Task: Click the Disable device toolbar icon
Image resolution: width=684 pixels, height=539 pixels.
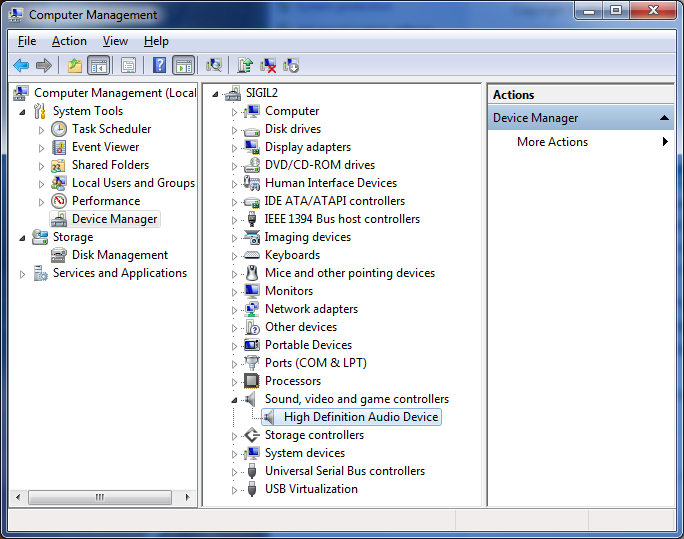Action: coord(291,66)
